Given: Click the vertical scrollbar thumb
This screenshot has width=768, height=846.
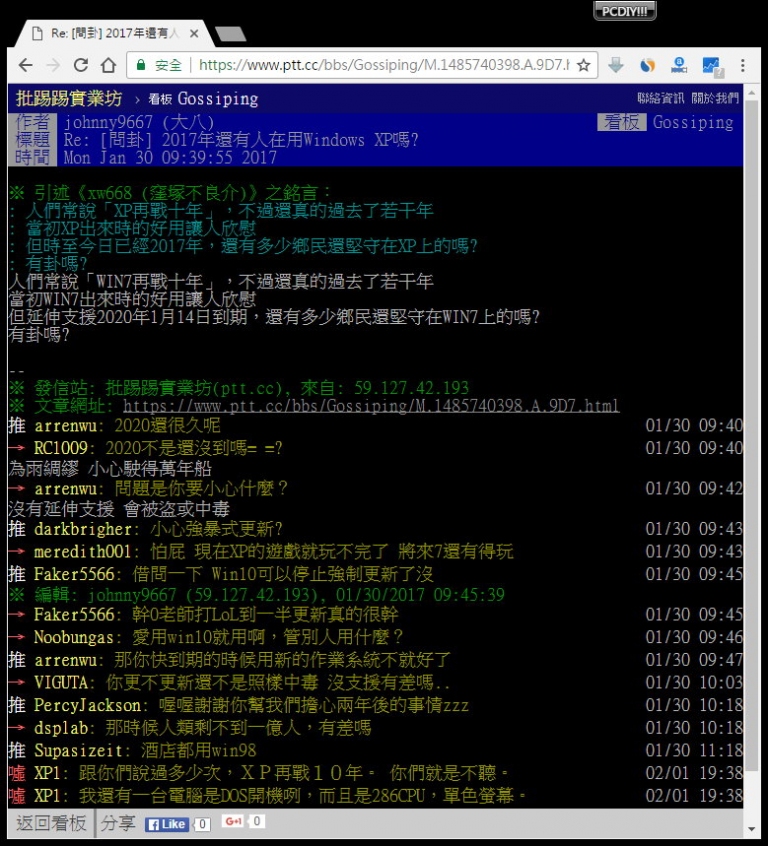Looking at the screenshot, I should (x=752, y=437).
